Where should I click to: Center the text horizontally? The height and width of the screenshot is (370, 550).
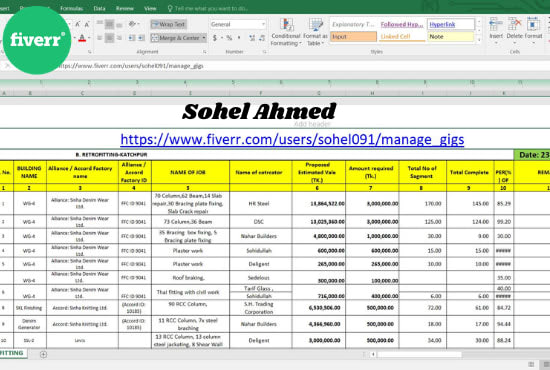109,38
